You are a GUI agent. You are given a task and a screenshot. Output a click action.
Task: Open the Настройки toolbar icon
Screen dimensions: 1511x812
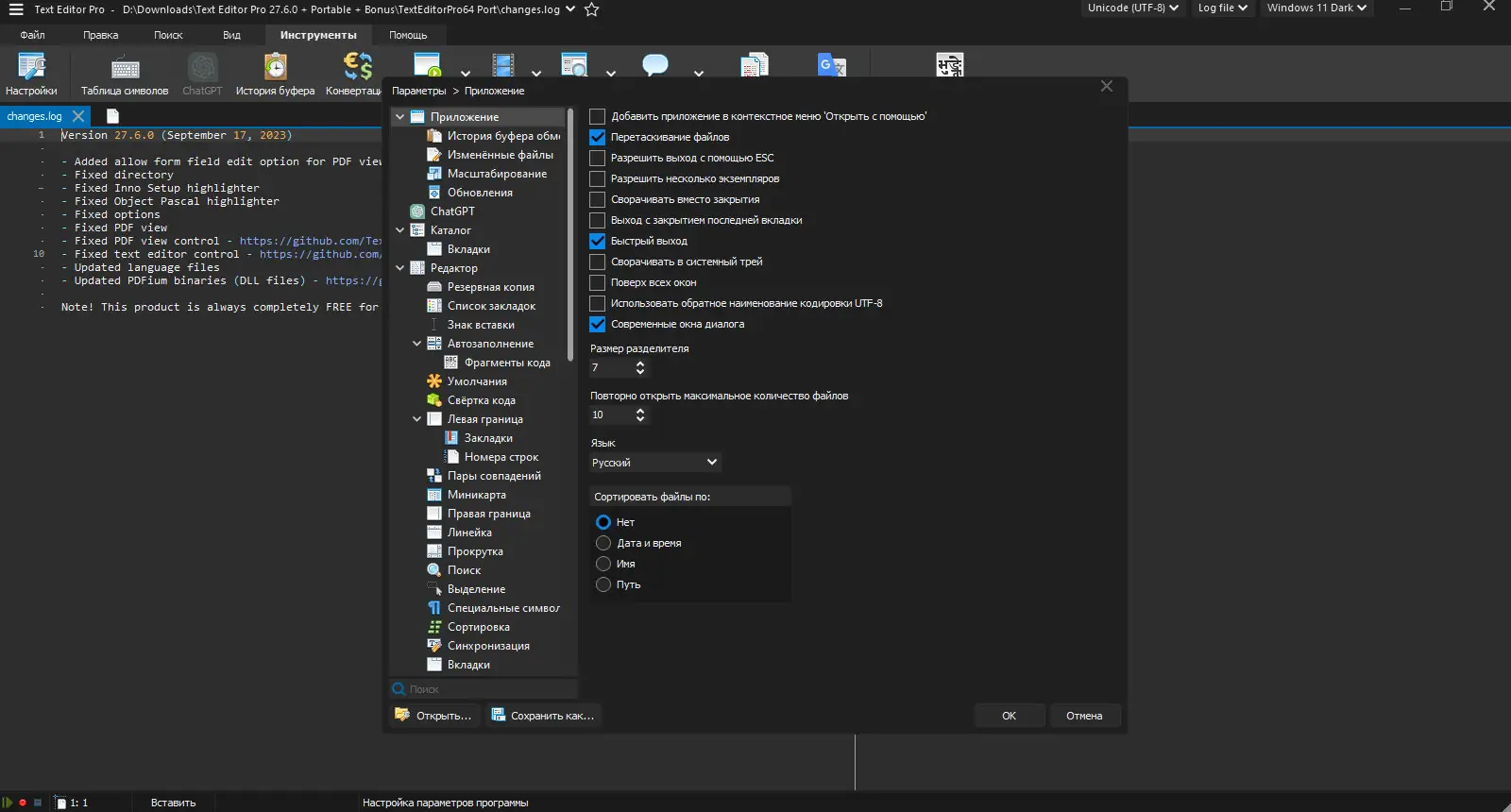[x=31, y=75]
